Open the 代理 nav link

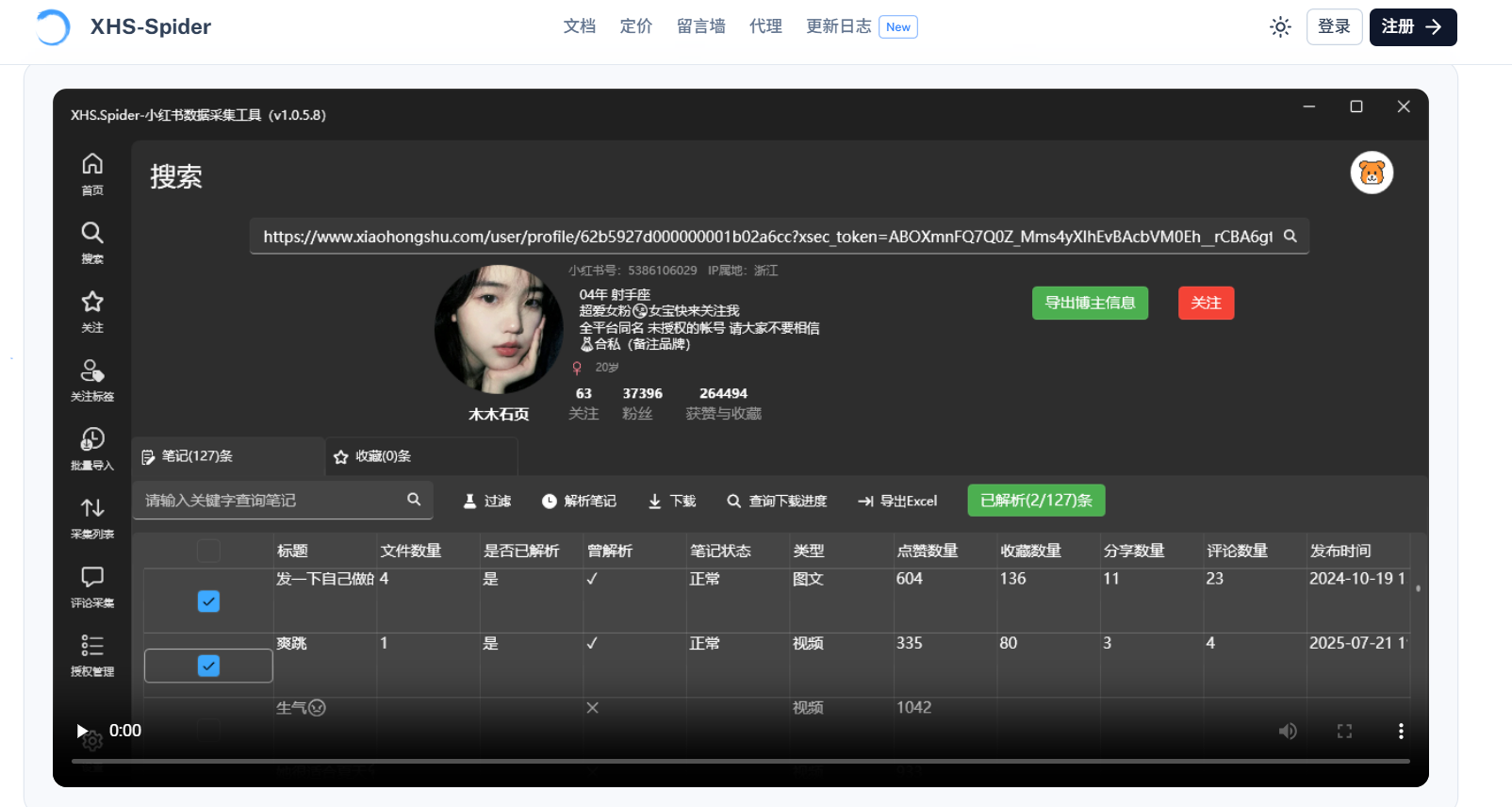click(x=765, y=26)
